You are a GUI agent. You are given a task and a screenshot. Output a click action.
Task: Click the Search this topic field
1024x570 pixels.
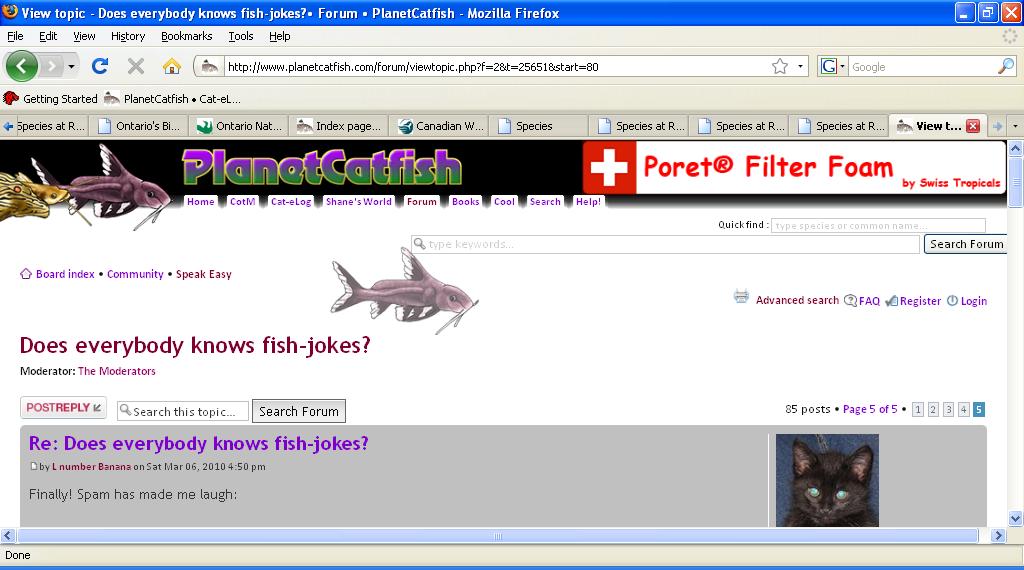click(x=183, y=411)
